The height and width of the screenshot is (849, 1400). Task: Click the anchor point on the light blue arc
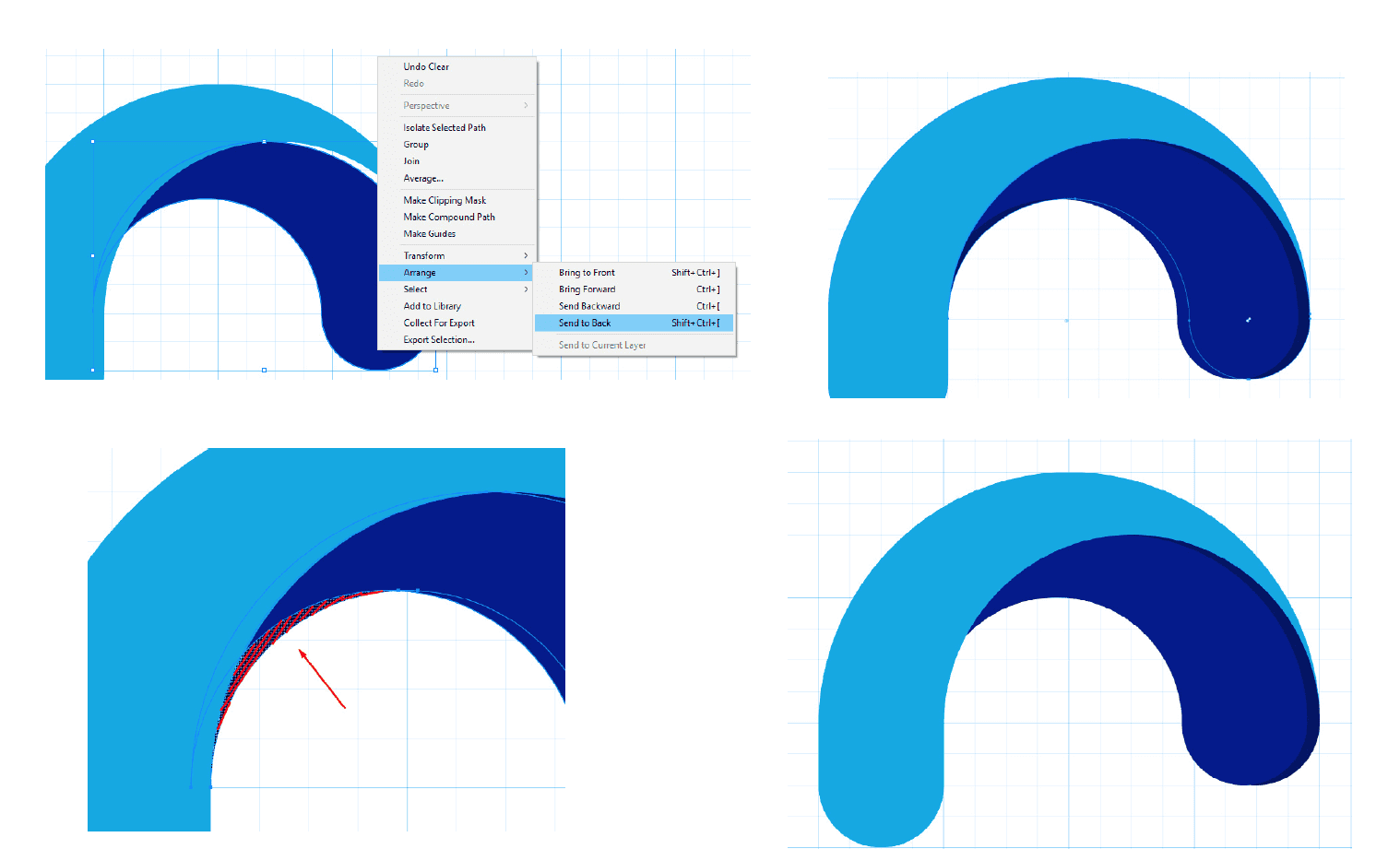click(265, 141)
